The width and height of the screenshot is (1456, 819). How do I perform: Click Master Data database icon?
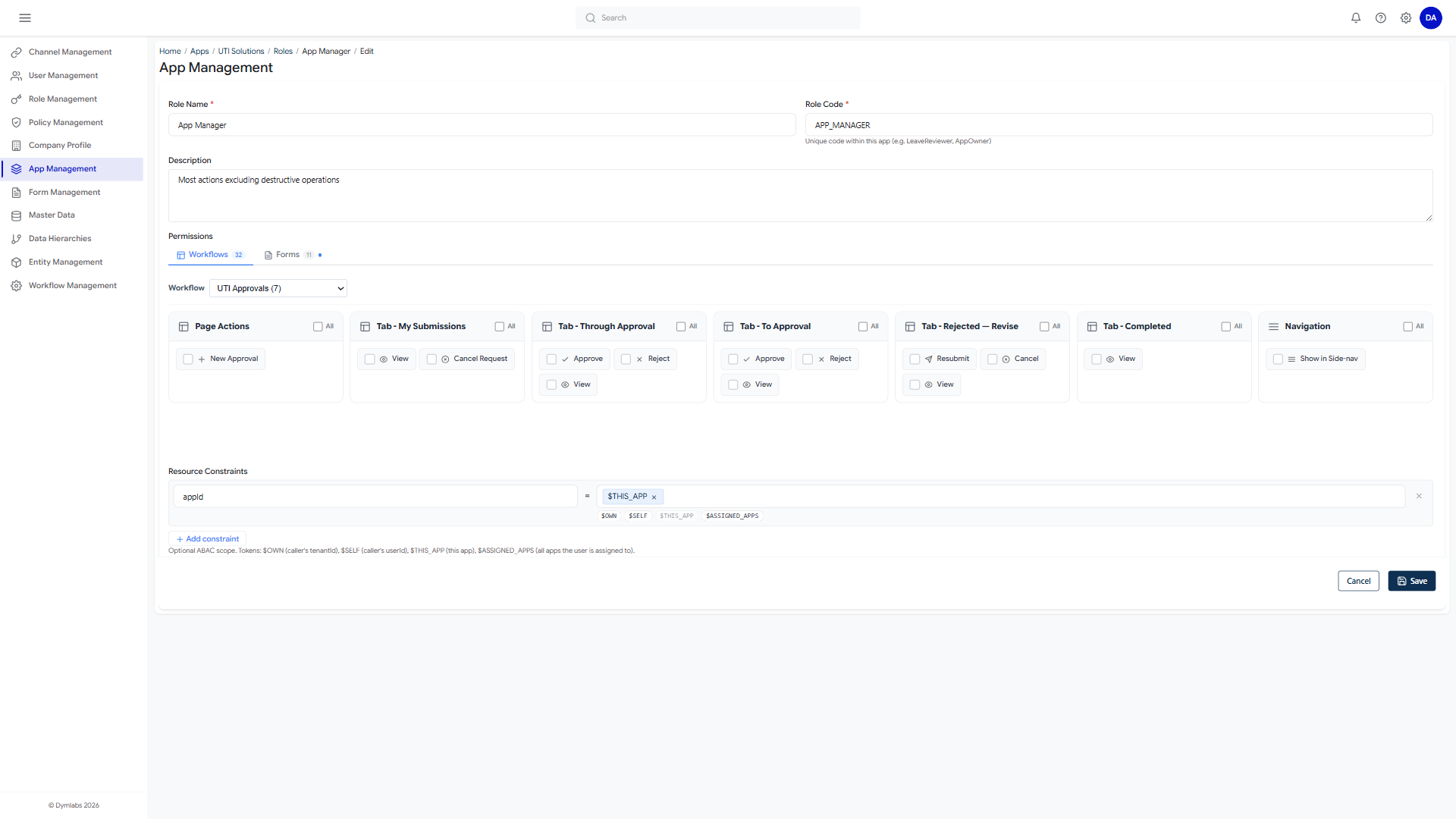point(16,215)
